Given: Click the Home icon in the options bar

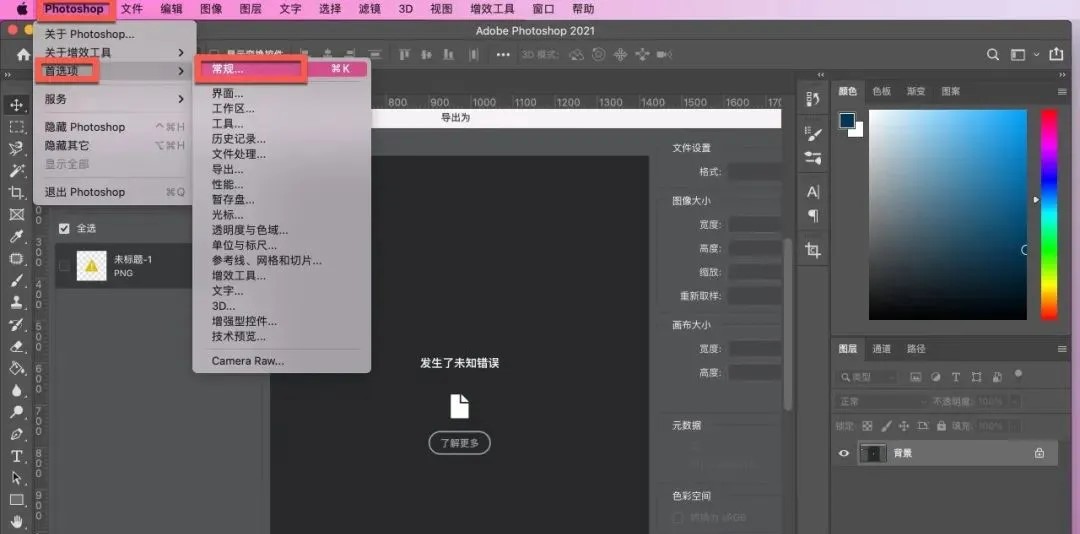Looking at the screenshot, I should click(x=23, y=54).
